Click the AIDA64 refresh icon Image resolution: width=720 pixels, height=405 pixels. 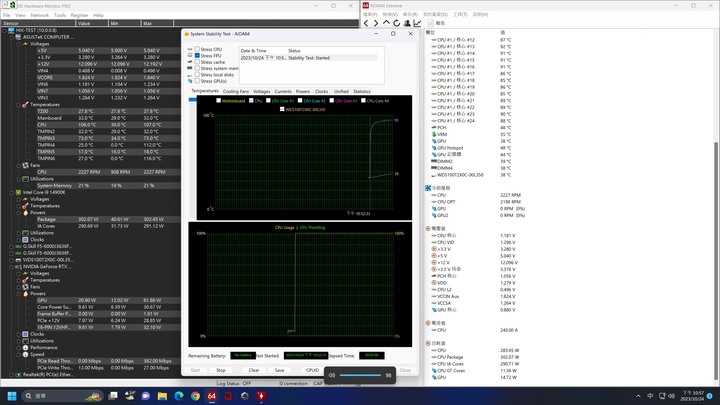(396, 23)
